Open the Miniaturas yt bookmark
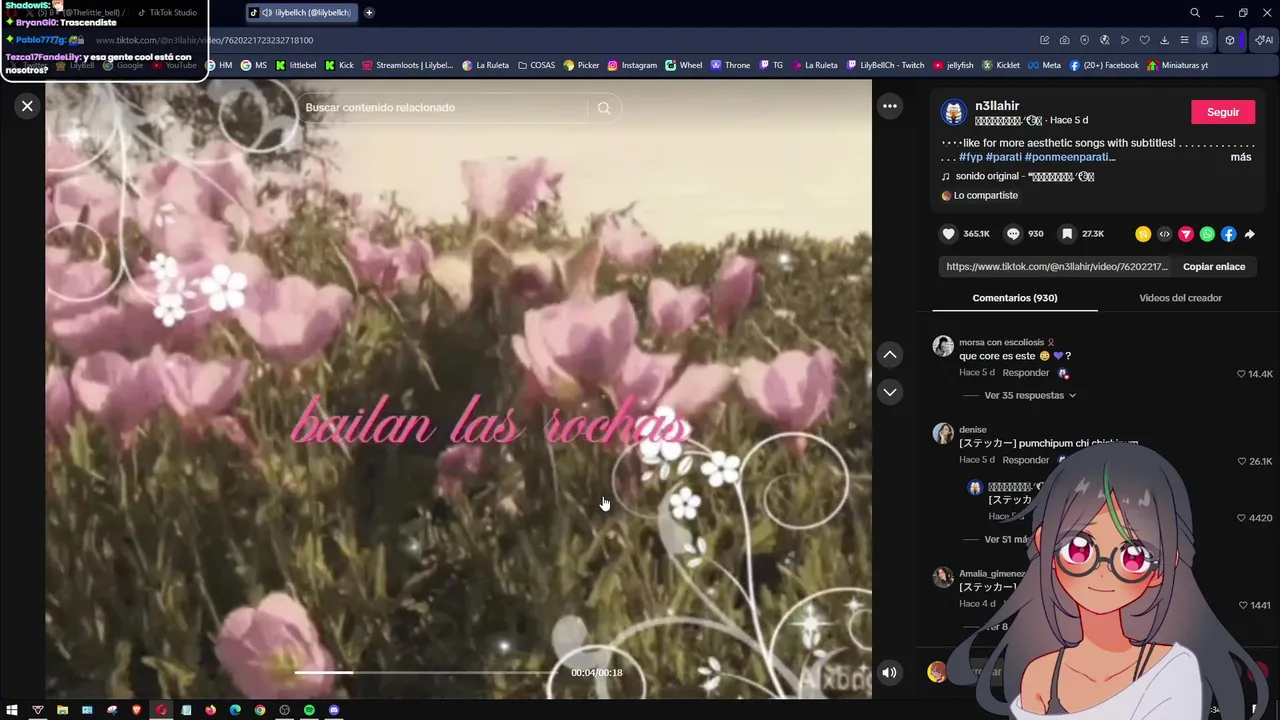The height and width of the screenshot is (720, 1280). pyautogui.click(x=1177, y=65)
